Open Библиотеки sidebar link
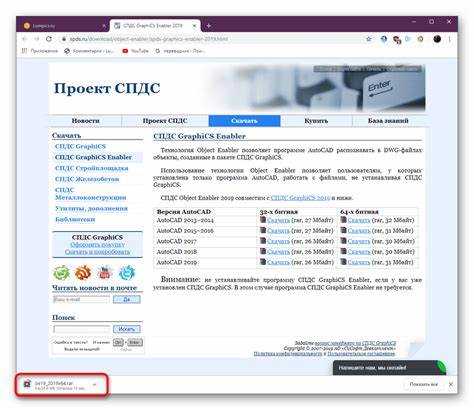Viewport: 474px width, 410px height. 75,219
